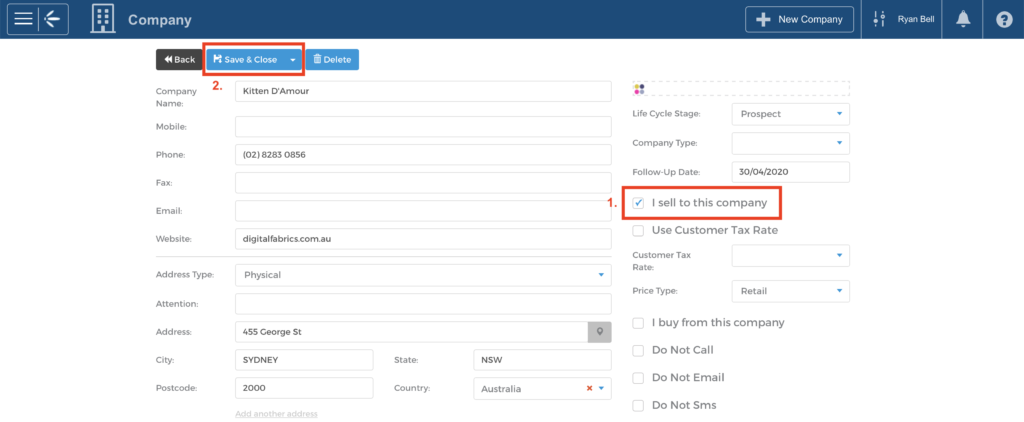
Task: Click the Ryan Bell user name
Action: [x=916, y=20]
